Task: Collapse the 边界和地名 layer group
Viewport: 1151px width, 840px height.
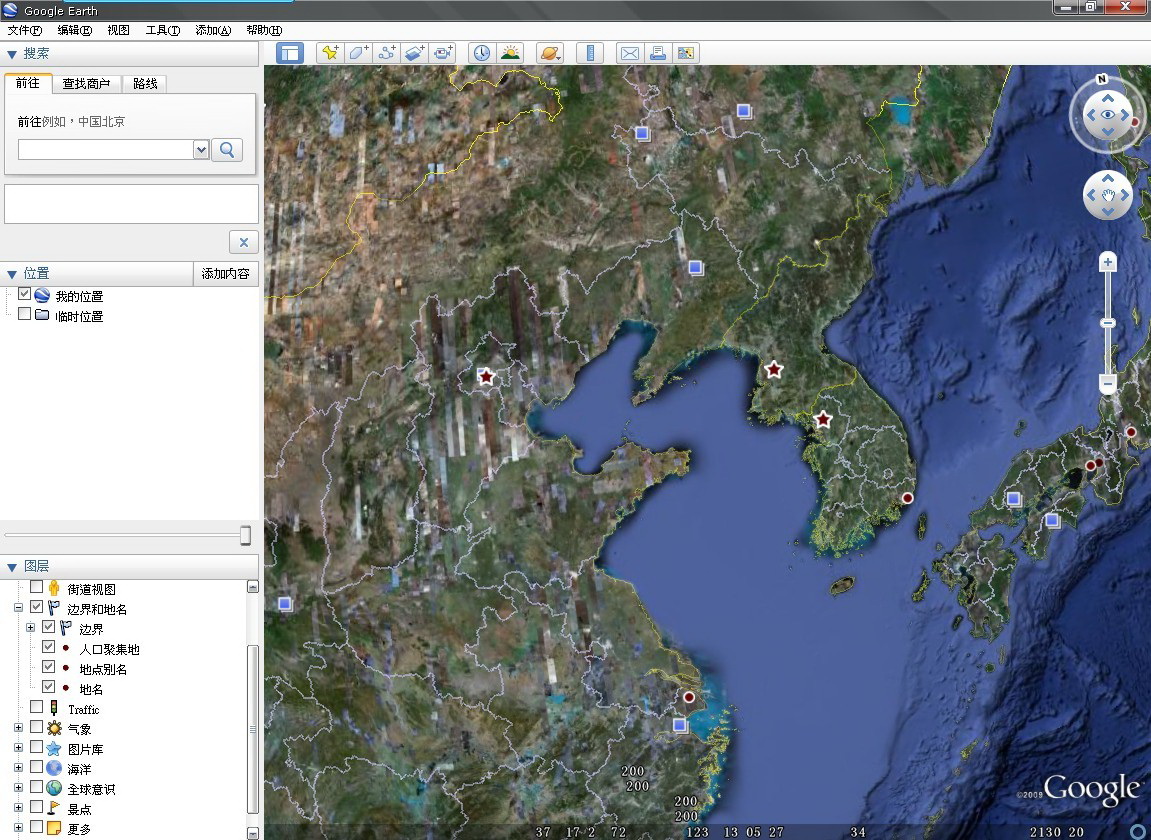Action: pos(18,606)
